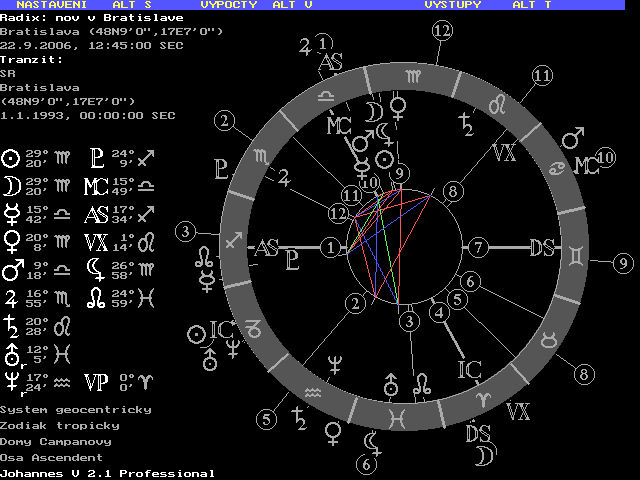
Task: Click the inner house 7 circle marker
Action: coord(479,247)
